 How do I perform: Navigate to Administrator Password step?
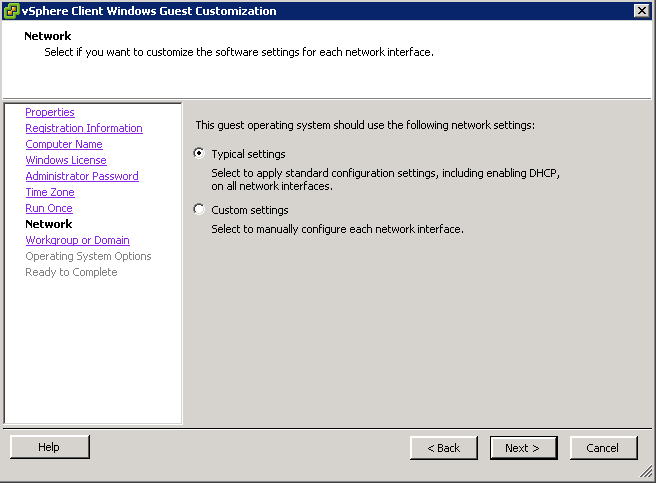point(82,176)
